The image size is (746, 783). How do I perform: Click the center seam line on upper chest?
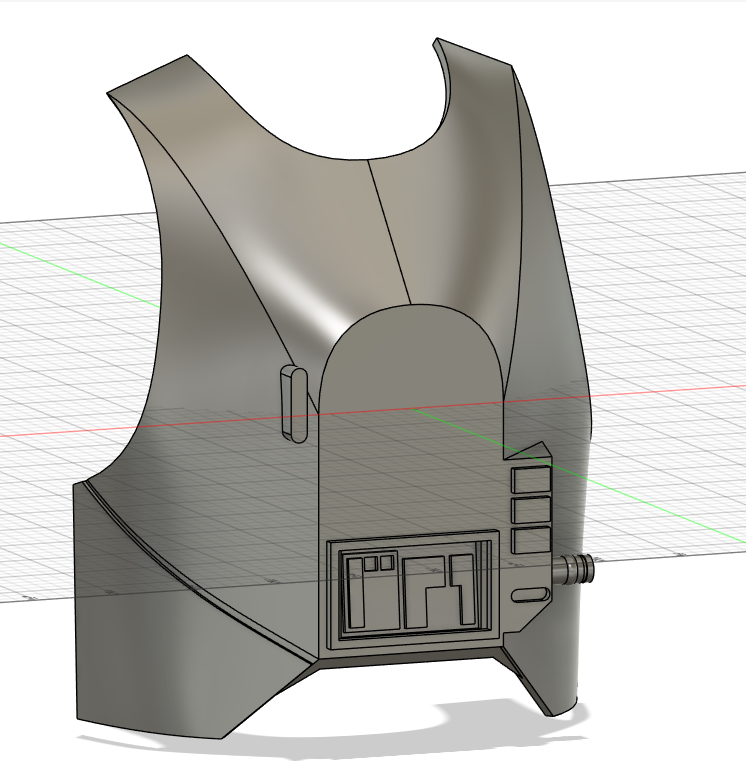[390, 230]
